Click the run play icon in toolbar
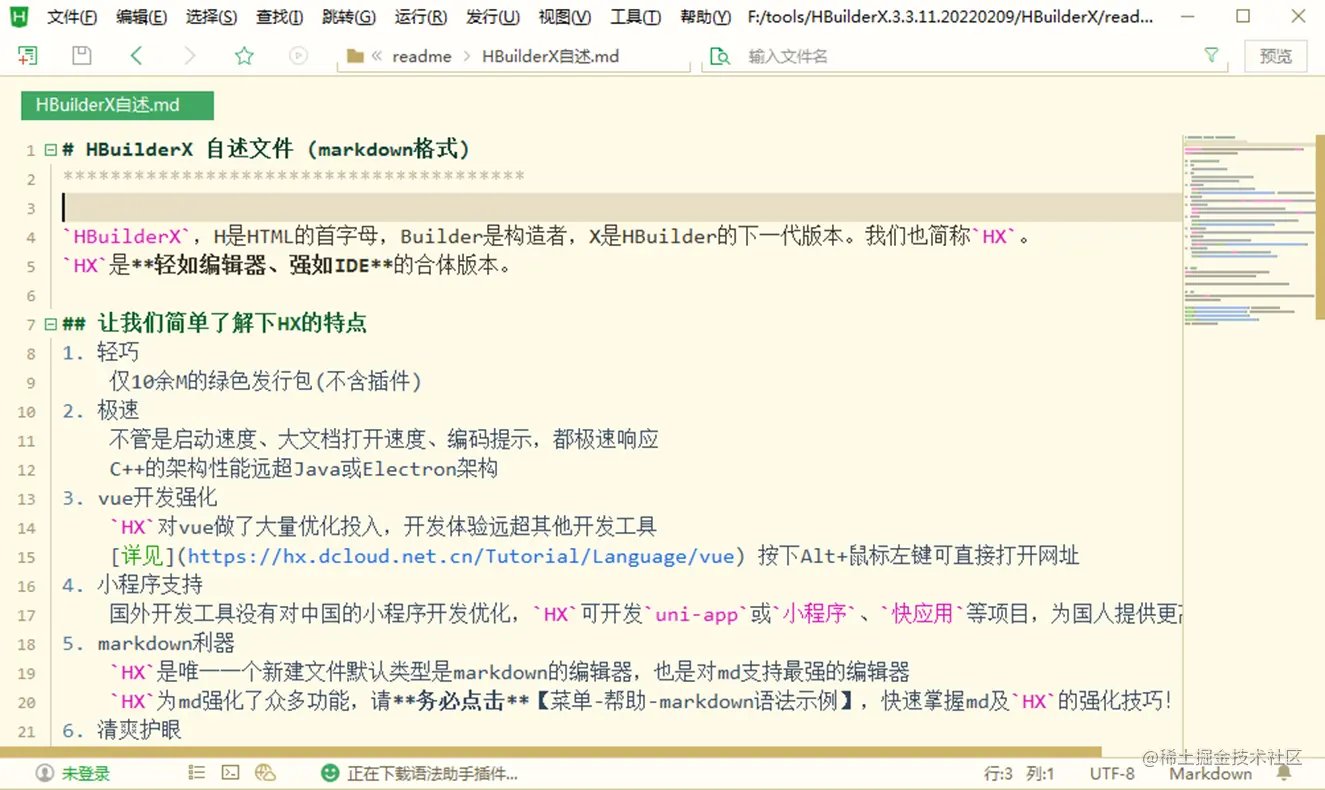The height and width of the screenshot is (790, 1325). [298, 56]
